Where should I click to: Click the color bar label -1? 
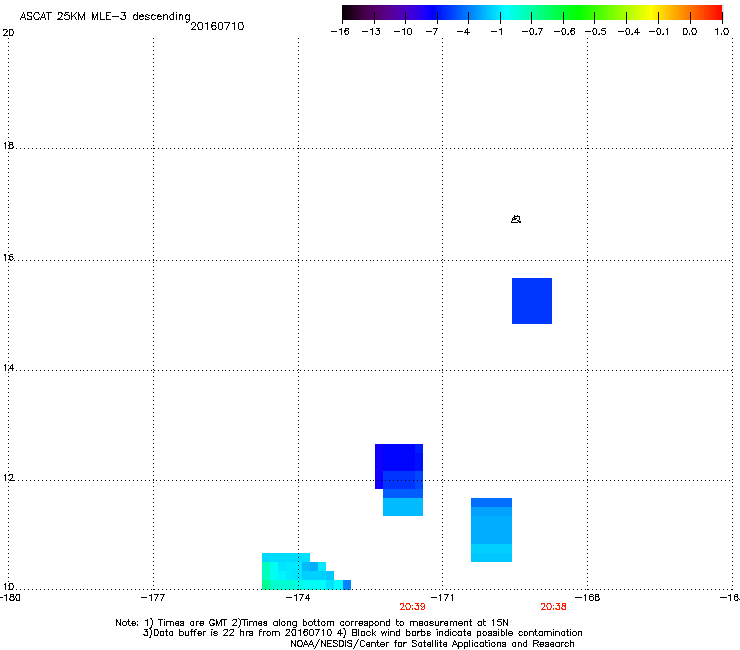click(496, 32)
